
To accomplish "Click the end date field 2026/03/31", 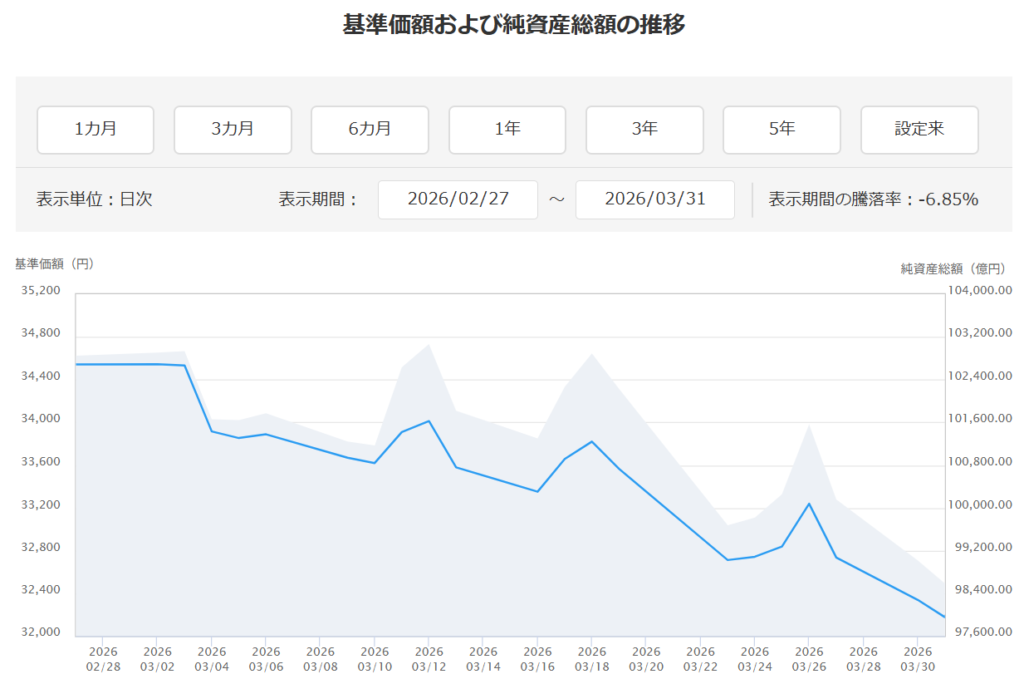I will pyautogui.click(x=655, y=199).
